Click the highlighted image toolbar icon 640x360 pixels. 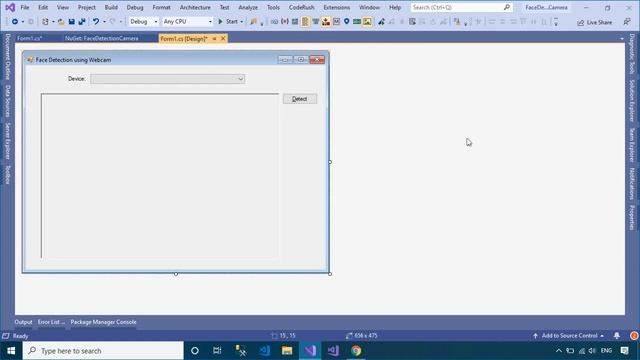(367, 22)
